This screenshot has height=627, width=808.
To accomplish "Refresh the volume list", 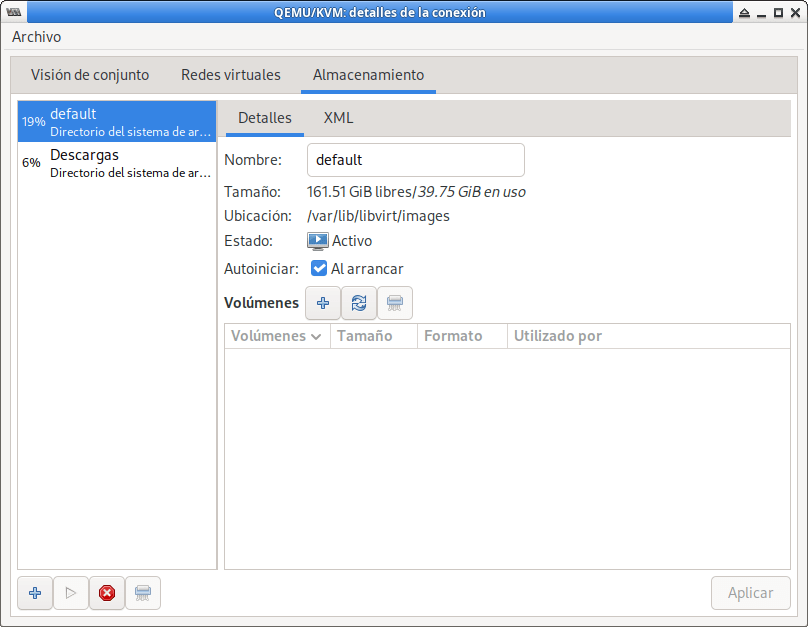I will 359,303.
